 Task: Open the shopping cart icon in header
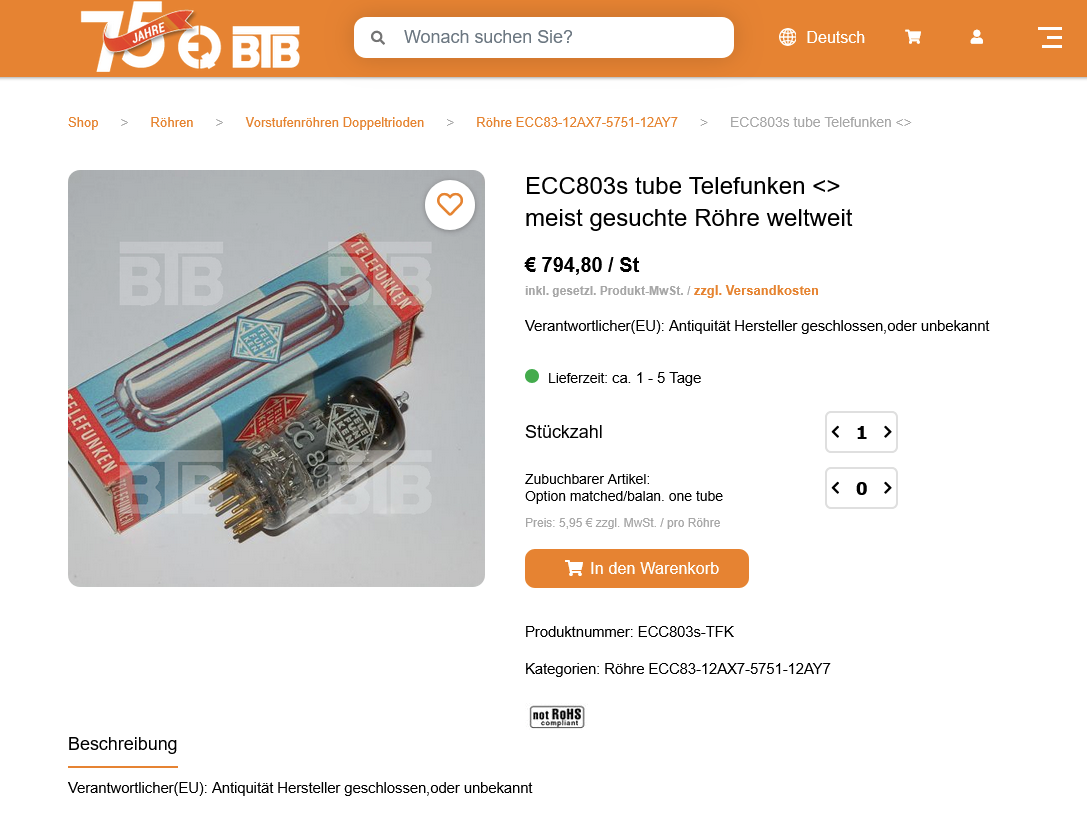tap(913, 37)
